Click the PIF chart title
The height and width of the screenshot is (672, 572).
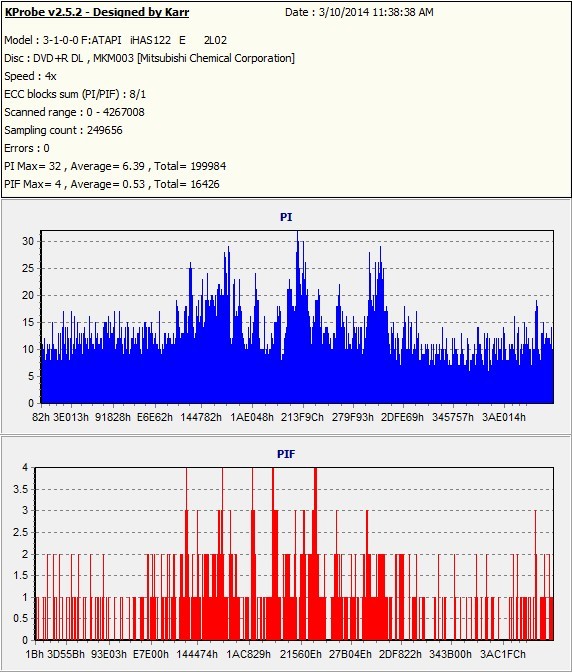(286, 454)
